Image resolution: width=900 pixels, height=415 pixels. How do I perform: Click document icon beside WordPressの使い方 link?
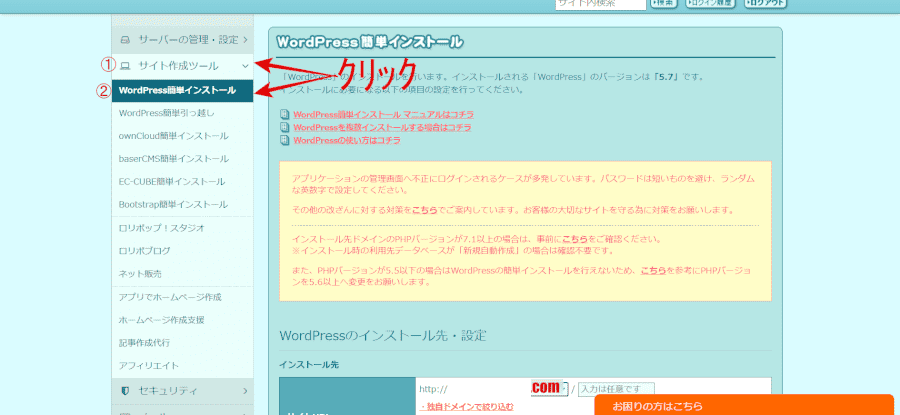(284, 139)
